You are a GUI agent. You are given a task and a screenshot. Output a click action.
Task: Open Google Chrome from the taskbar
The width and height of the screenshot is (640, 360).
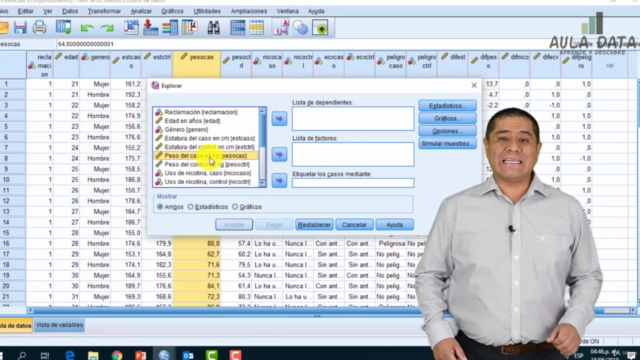point(117,355)
